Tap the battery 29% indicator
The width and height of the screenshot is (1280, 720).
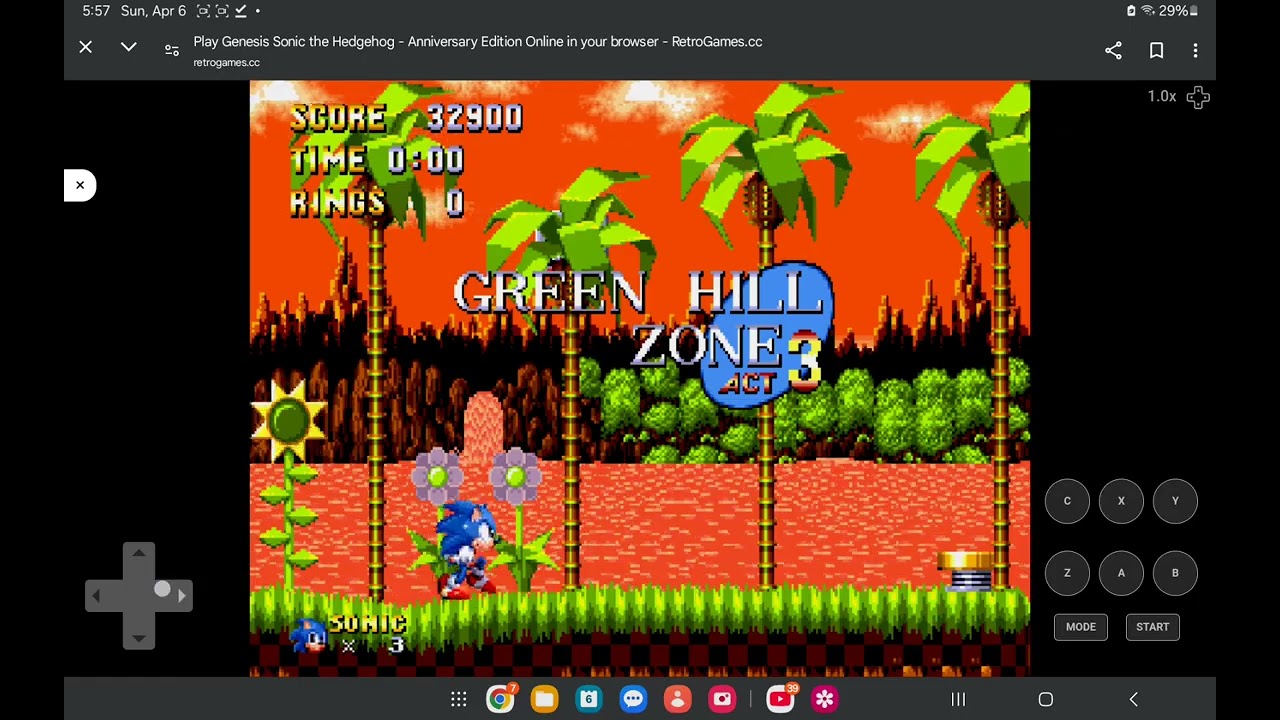coord(1177,11)
